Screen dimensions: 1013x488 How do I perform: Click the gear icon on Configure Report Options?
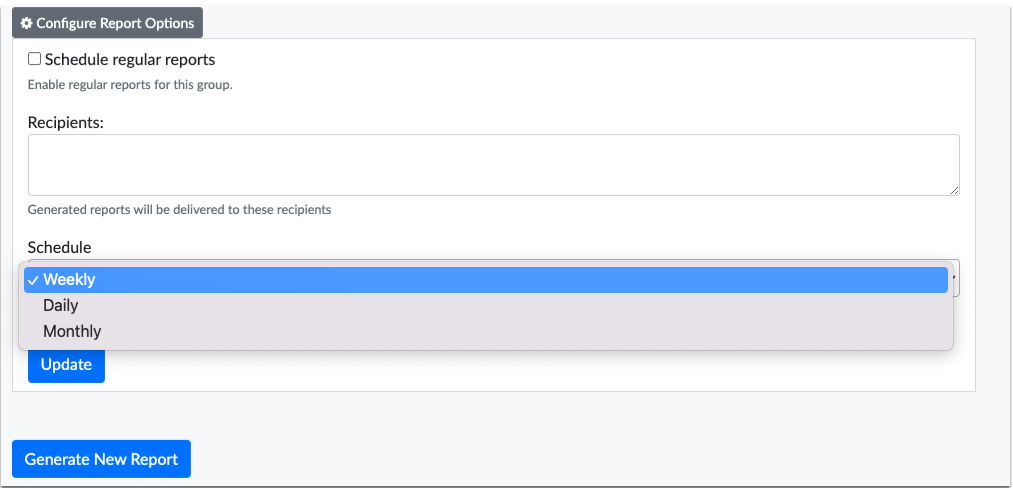click(26, 23)
